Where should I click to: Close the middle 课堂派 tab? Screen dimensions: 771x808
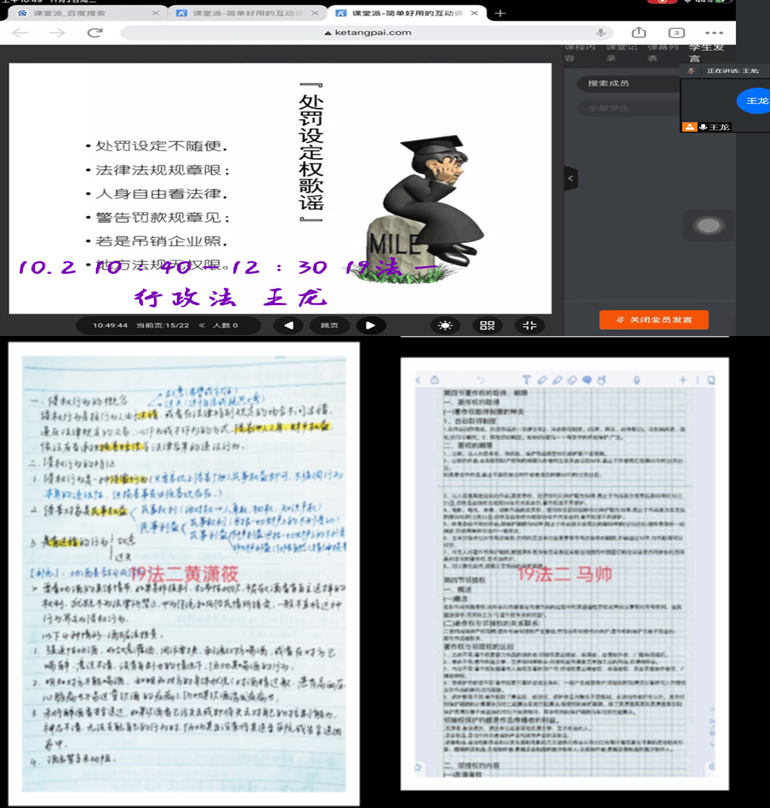point(315,13)
